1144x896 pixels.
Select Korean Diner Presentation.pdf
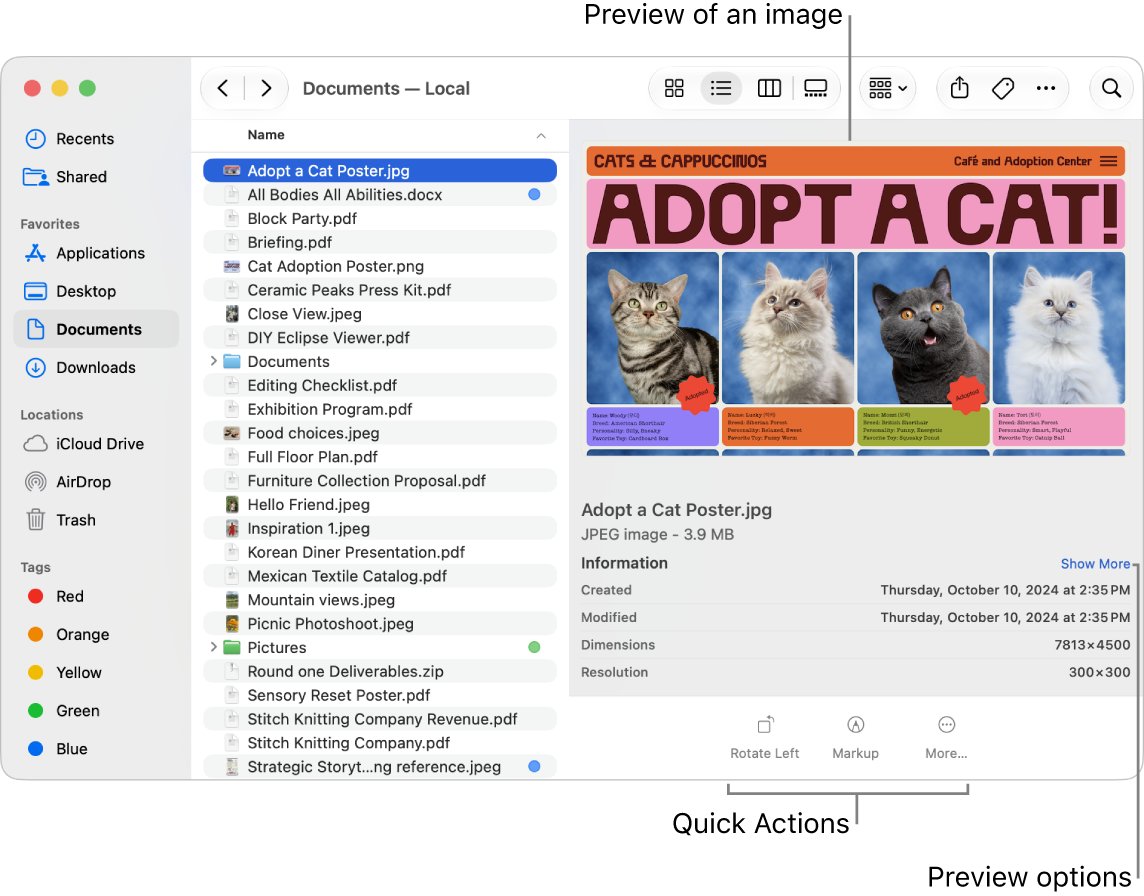point(379,552)
